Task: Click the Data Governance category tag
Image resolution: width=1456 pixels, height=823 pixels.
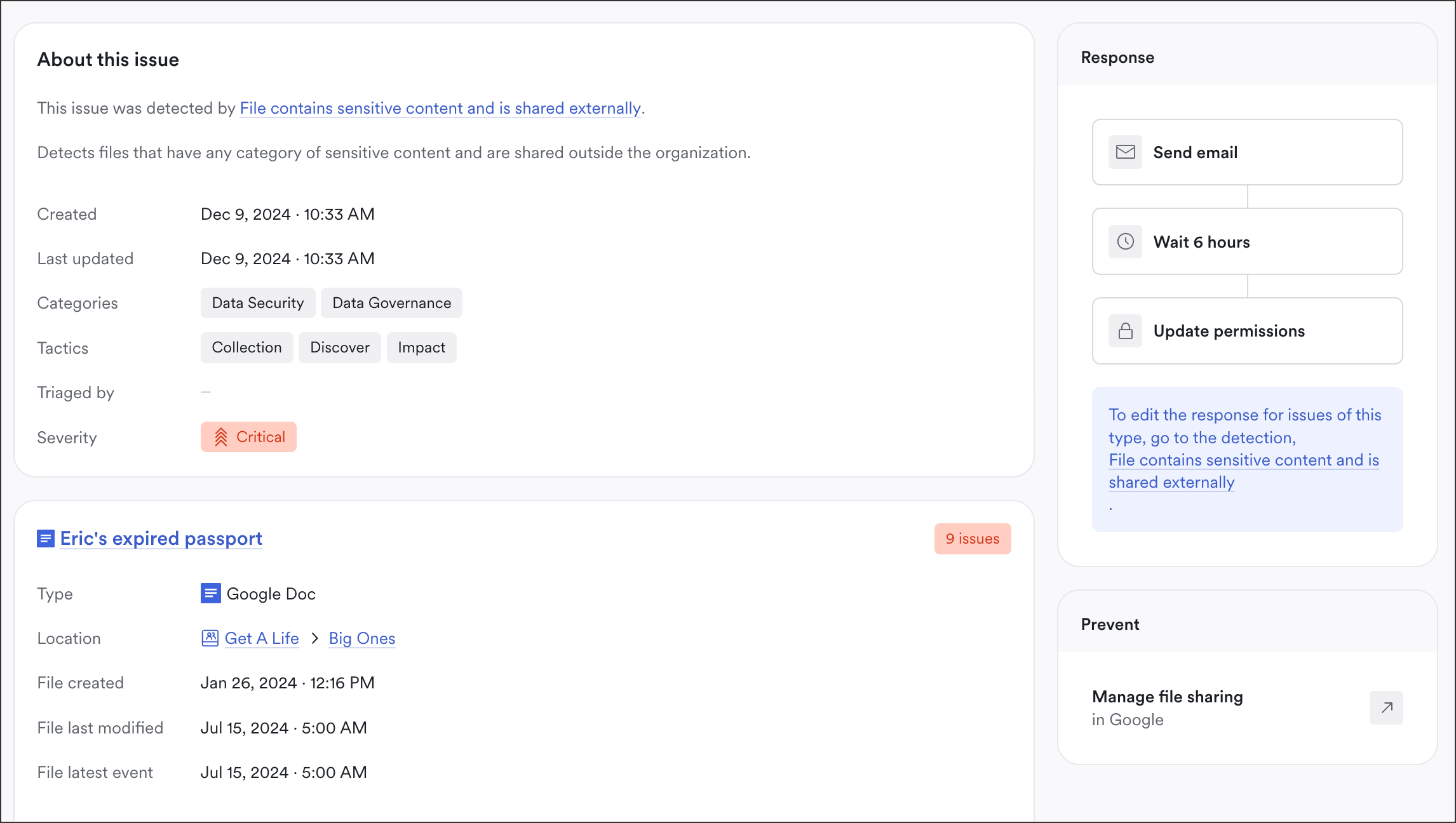Action: click(391, 303)
